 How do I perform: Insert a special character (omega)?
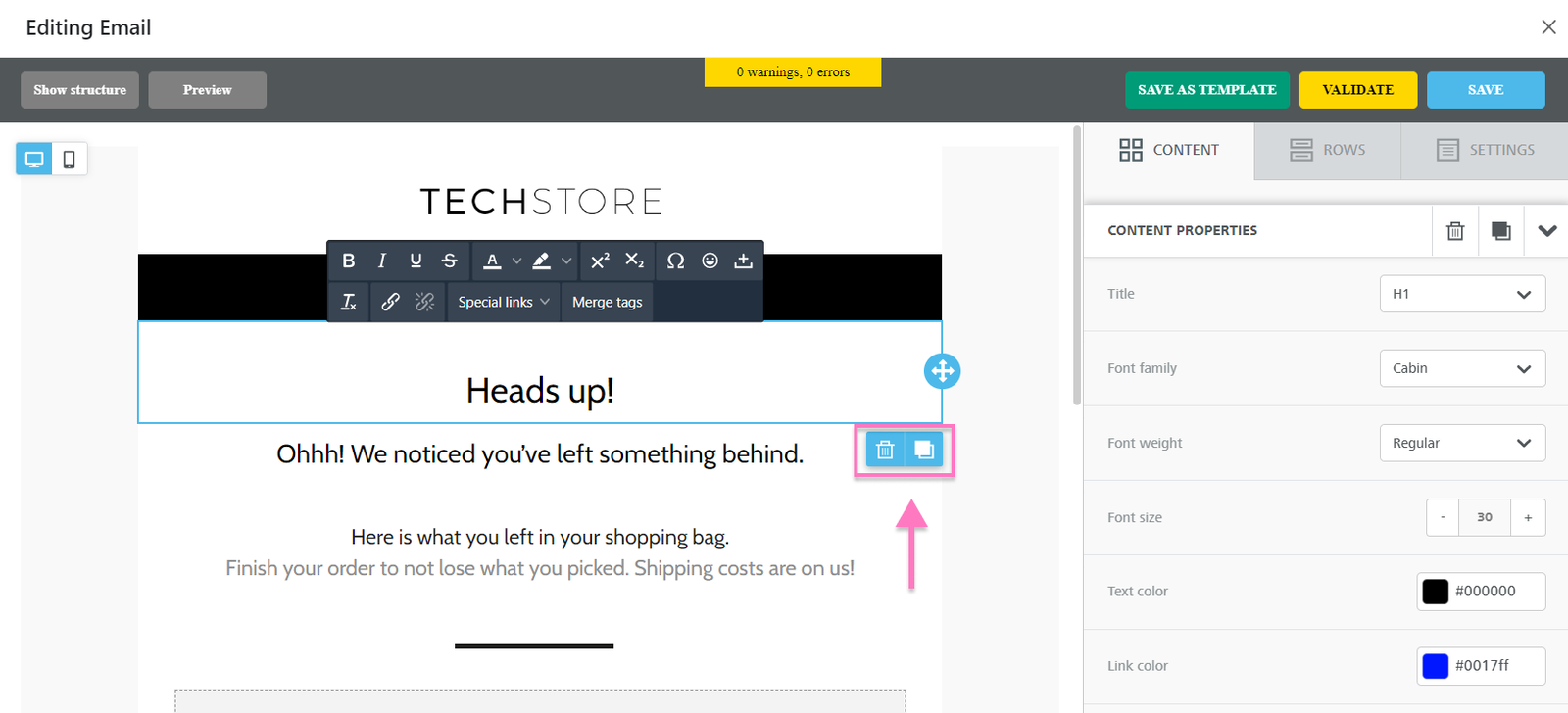coord(675,261)
